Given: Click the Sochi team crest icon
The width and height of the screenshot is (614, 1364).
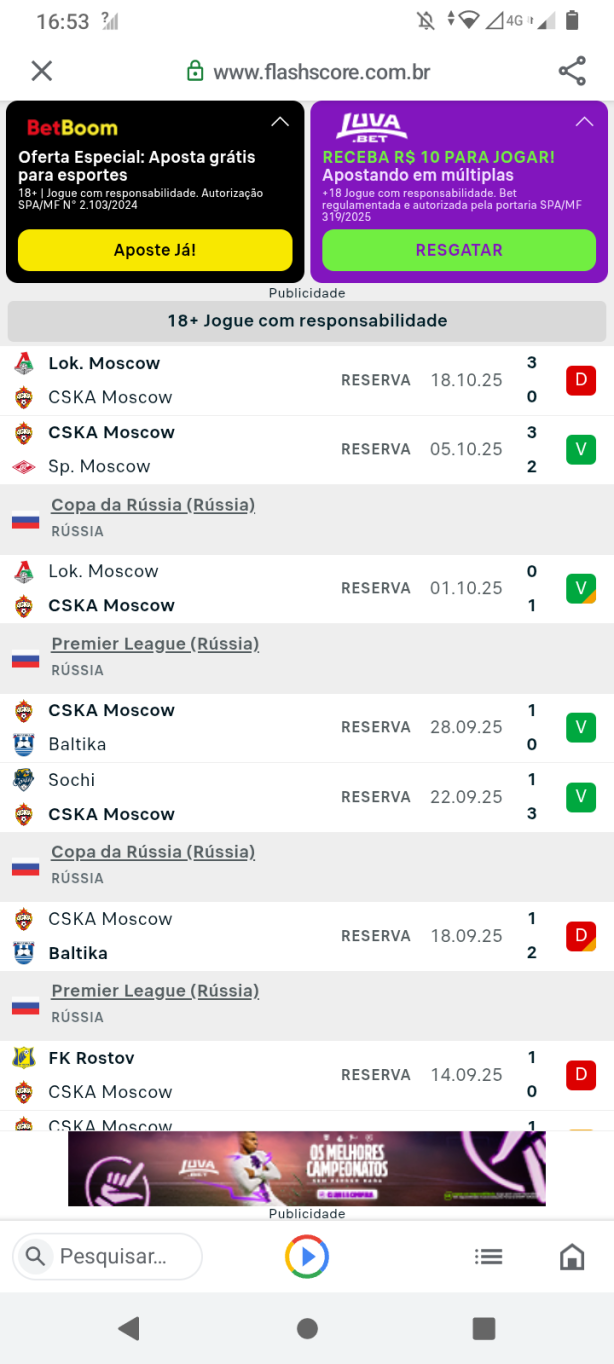Looking at the screenshot, I should [24, 780].
